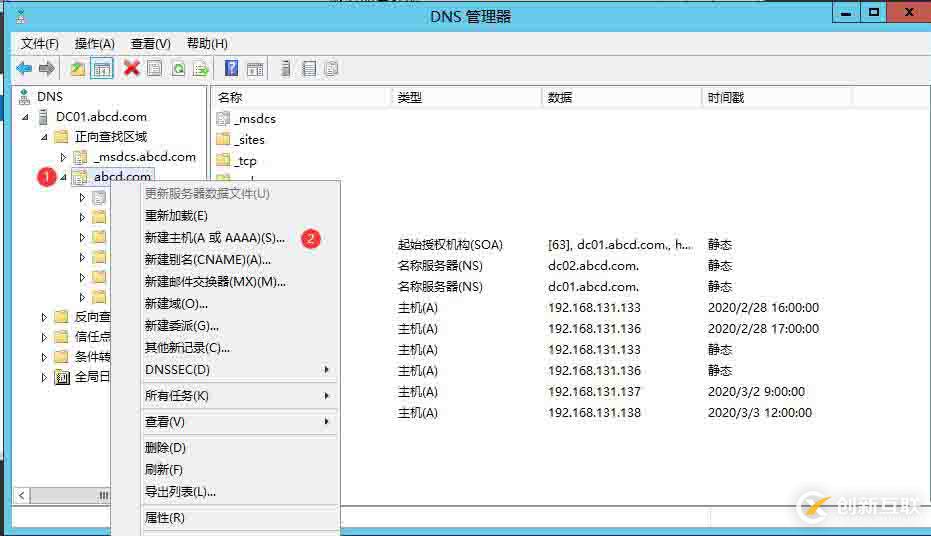Collapse the abcd.com zone node
Viewport: 931px width, 536px height.
coord(64,177)
